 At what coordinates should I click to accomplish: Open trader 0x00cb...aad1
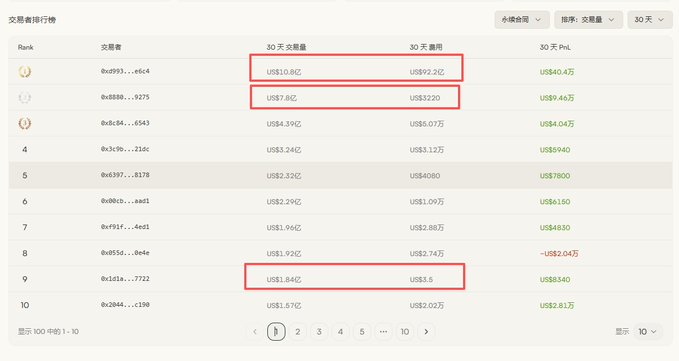125,201
